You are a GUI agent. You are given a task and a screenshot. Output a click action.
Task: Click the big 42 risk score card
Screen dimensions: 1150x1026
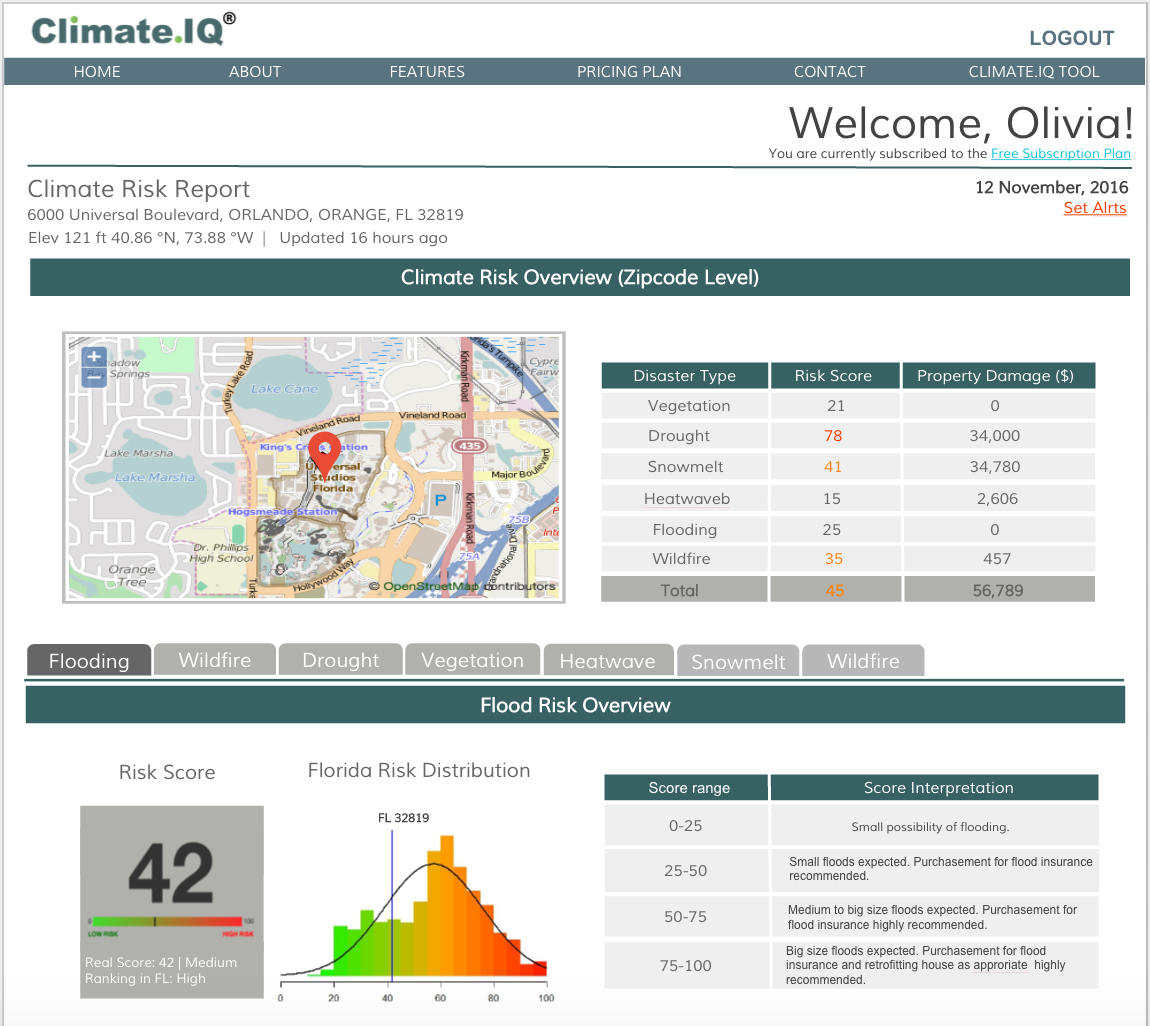coord(172,902)
